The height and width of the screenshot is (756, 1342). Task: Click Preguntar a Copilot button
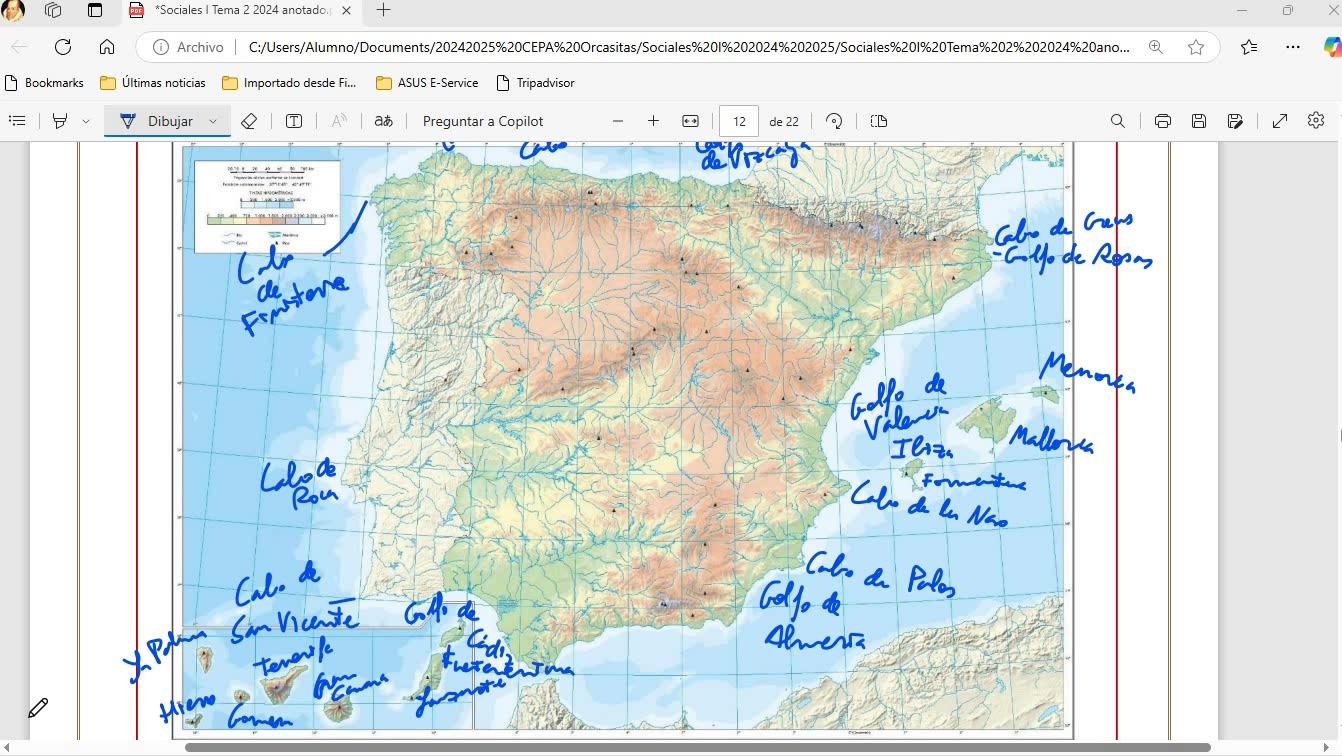point(483,121)
